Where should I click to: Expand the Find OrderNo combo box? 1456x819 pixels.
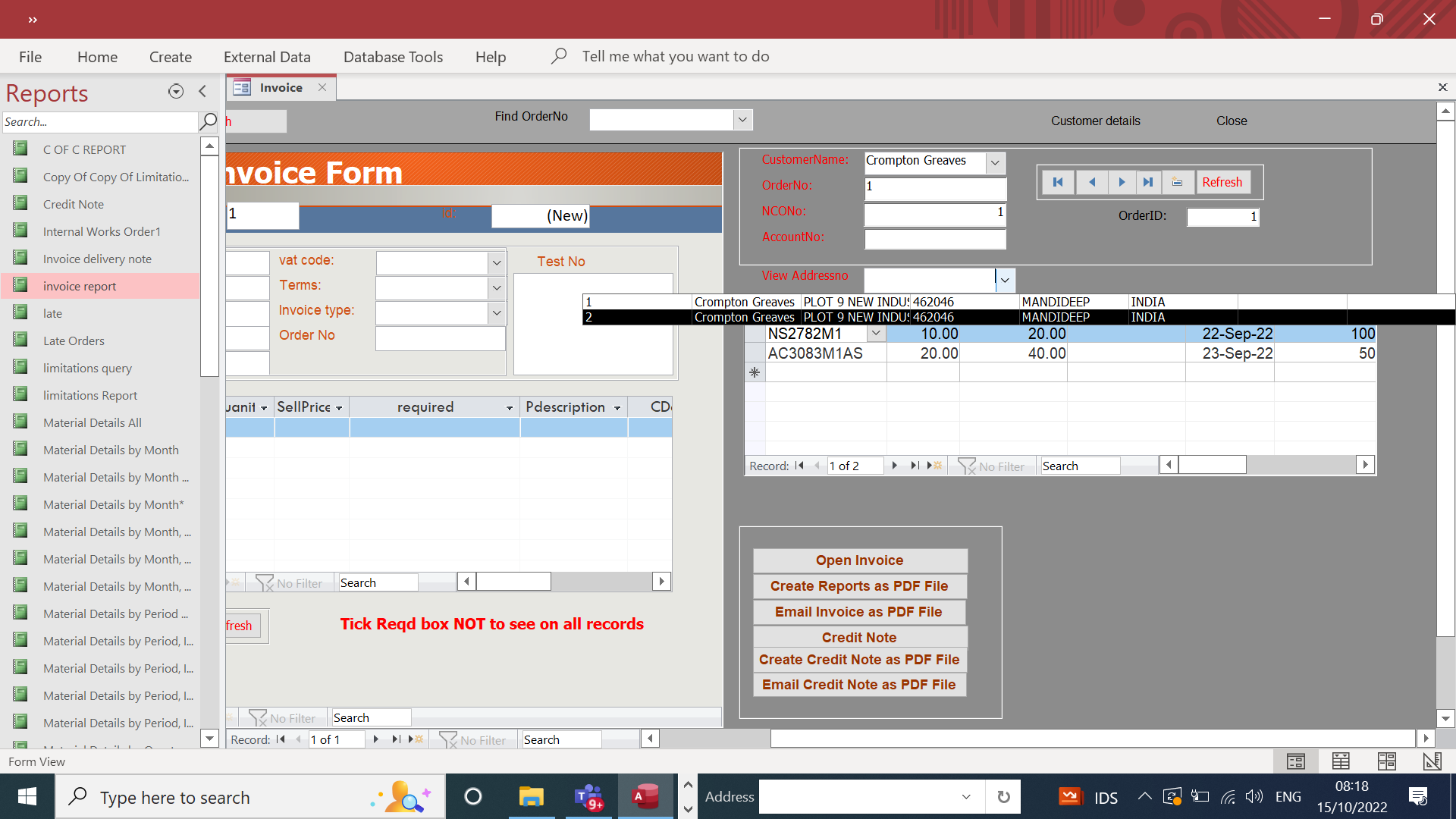742,120
